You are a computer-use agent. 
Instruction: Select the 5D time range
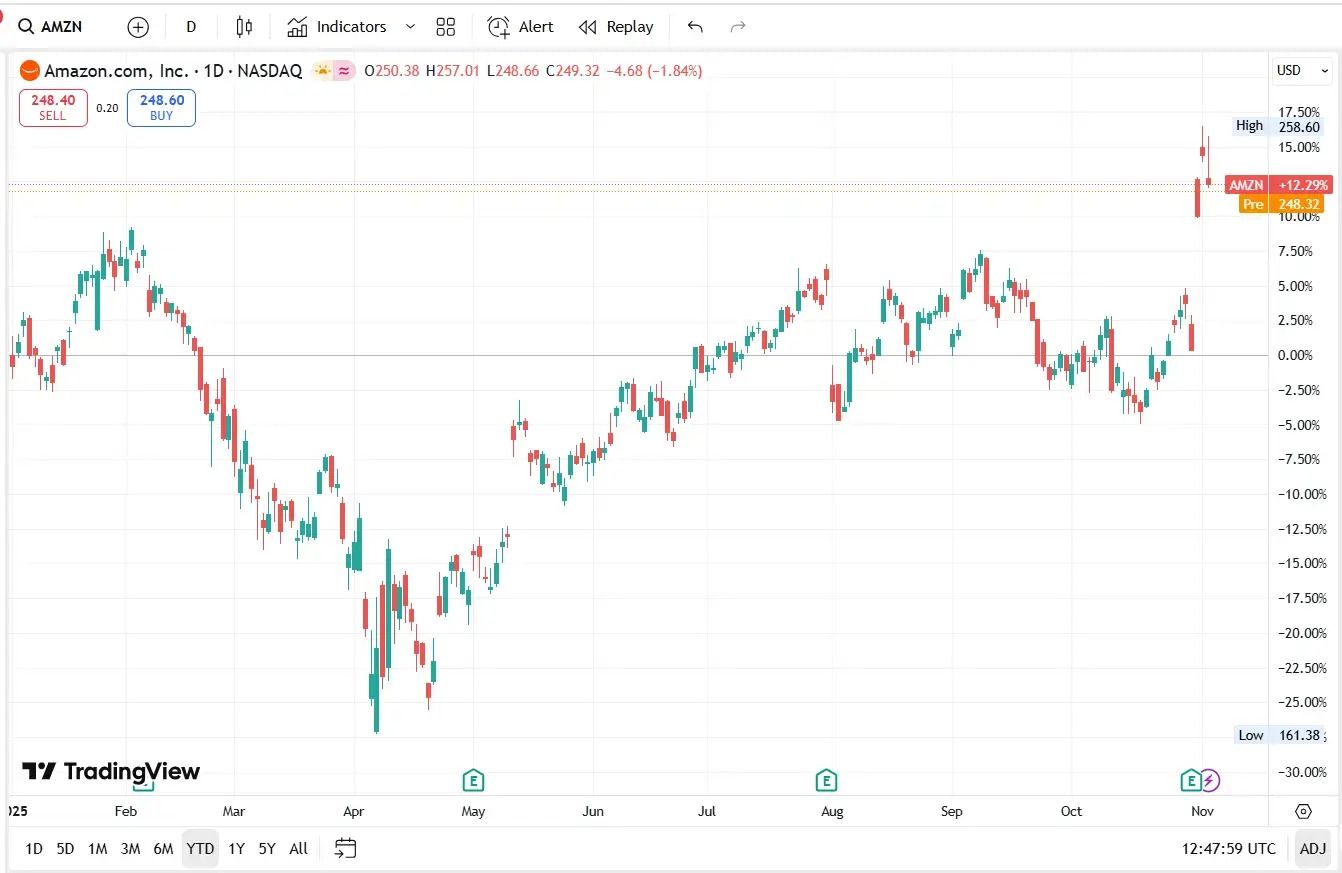[x=65, y=849]
